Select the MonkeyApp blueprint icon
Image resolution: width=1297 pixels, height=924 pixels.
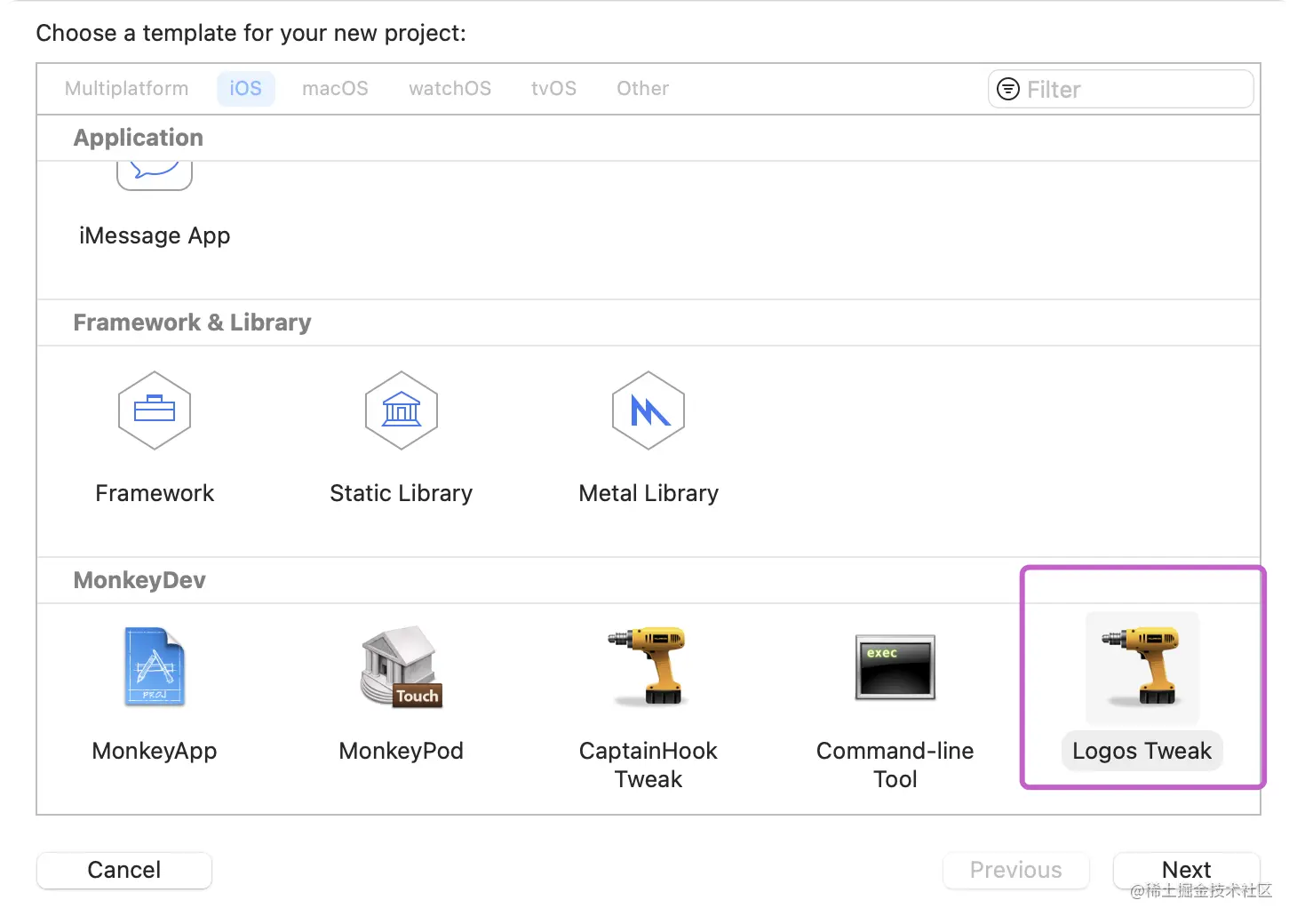[x=155, y=666]
